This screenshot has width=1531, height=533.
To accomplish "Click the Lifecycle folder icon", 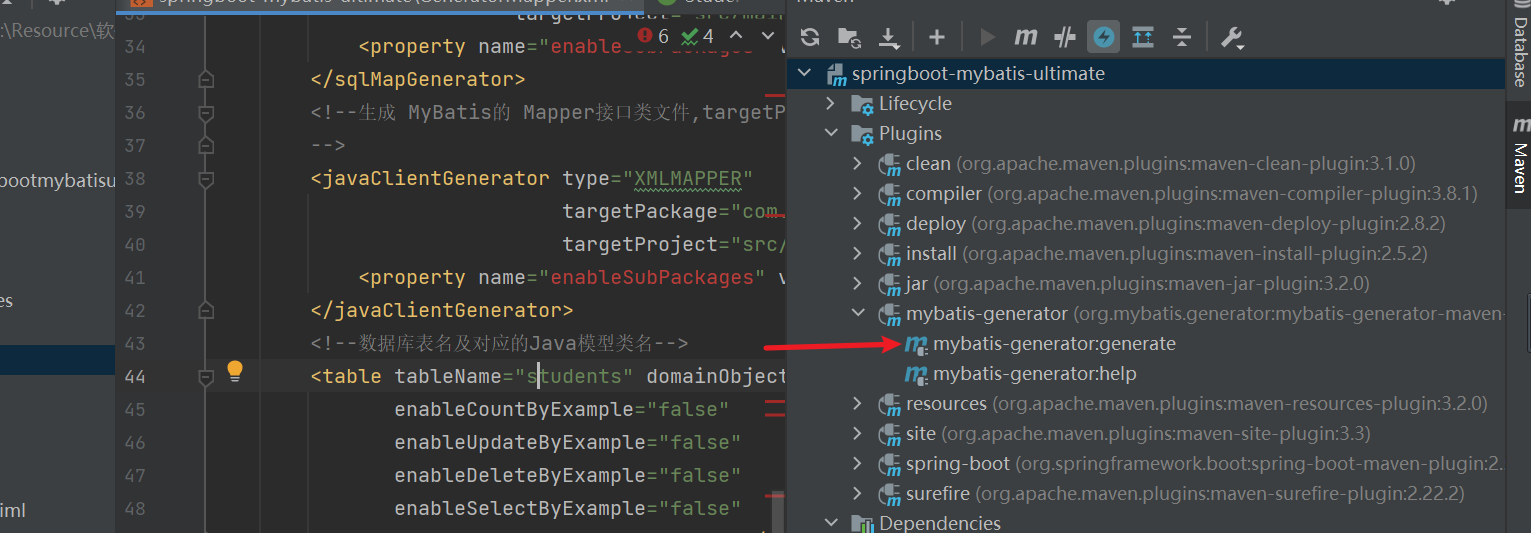I will point(862,104).
